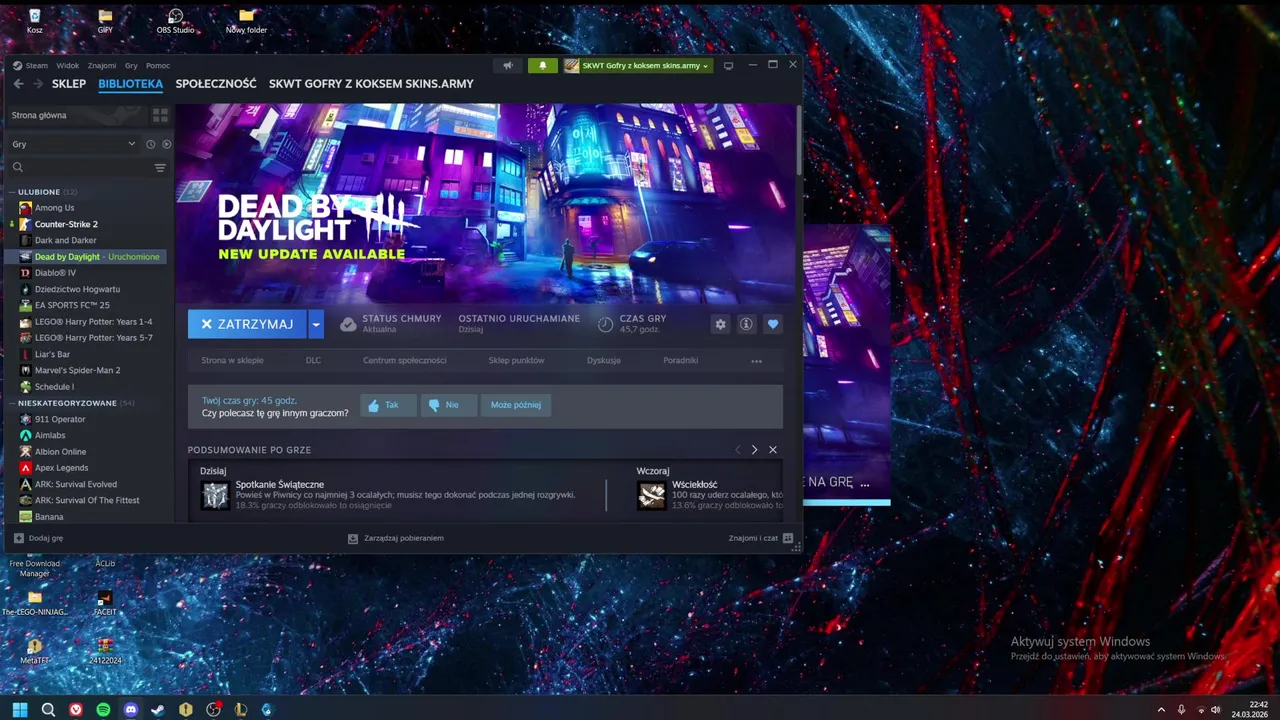Toggle show ready-to-play games filter icon
Screen dimensions: 1280x720
166,144
